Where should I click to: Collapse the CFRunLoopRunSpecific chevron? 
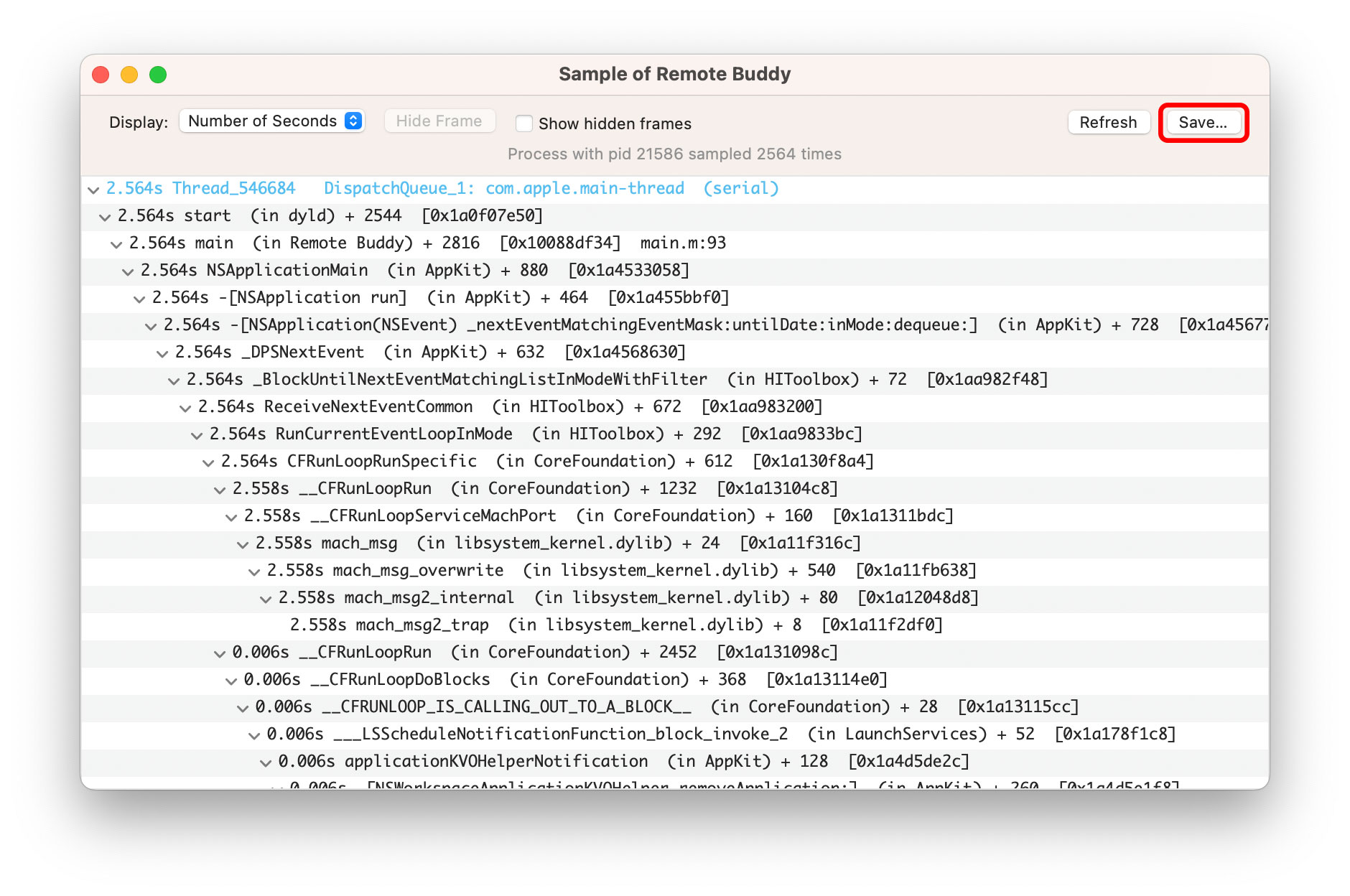point(208,462)
